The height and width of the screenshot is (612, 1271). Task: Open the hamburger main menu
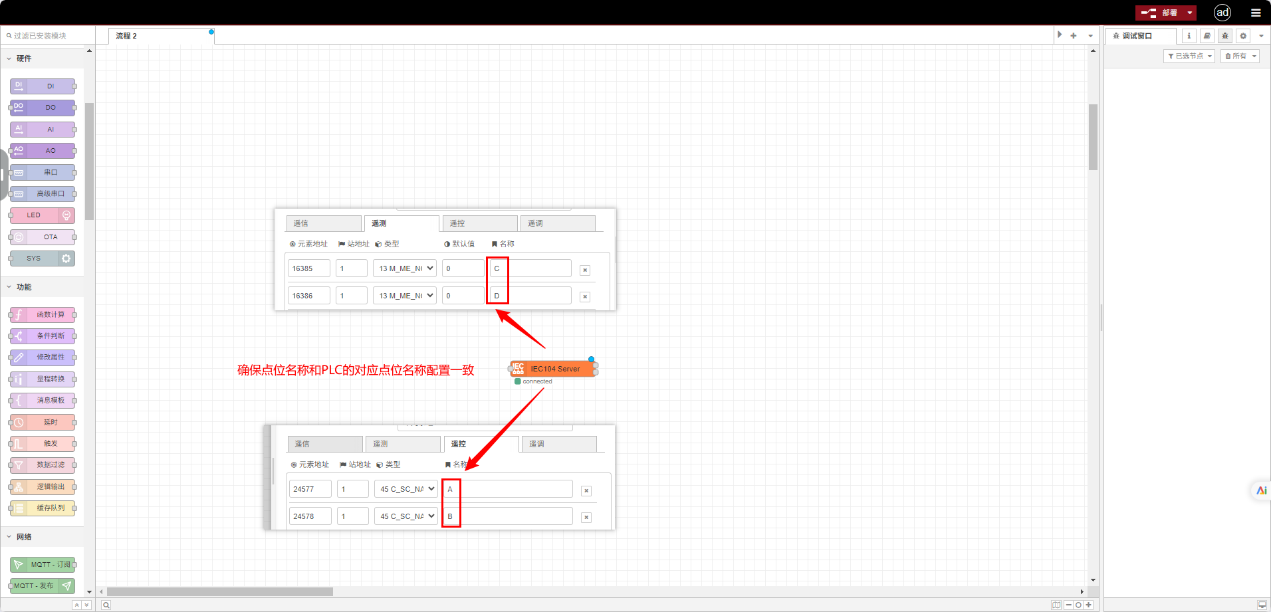click(x=1256, y=13)
